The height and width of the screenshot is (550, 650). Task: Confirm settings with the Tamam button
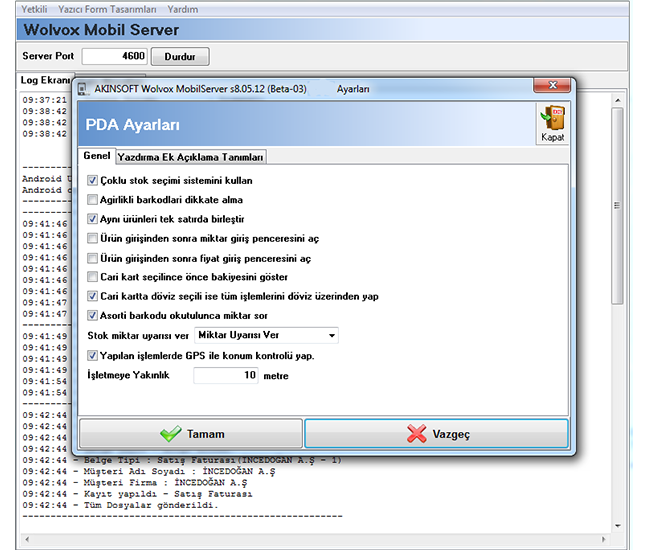tap(191, 434)
